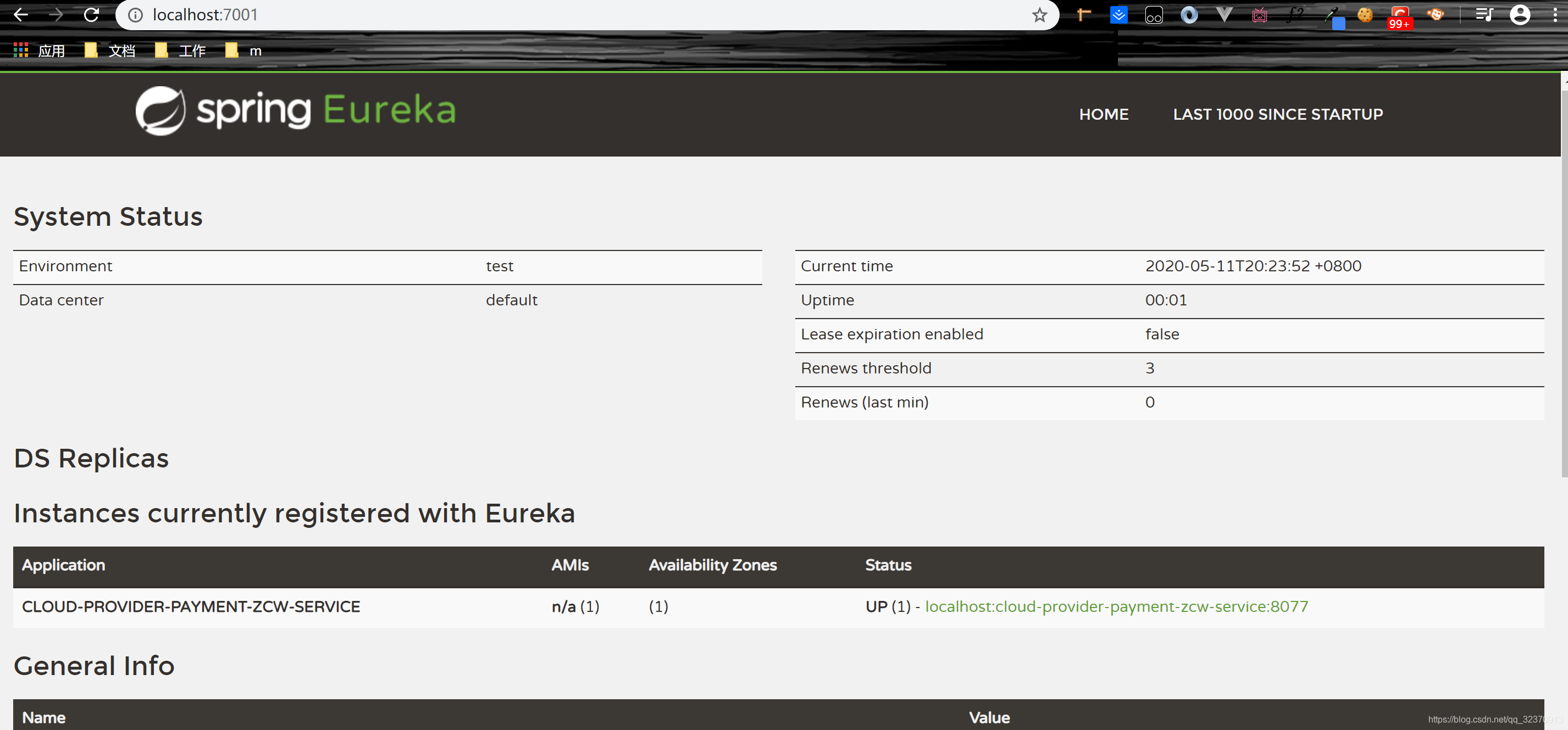This screenshot has height=730, width=1568.
Task: Open the Tampermonkey monkey extension
Action: pos(1436,15)
